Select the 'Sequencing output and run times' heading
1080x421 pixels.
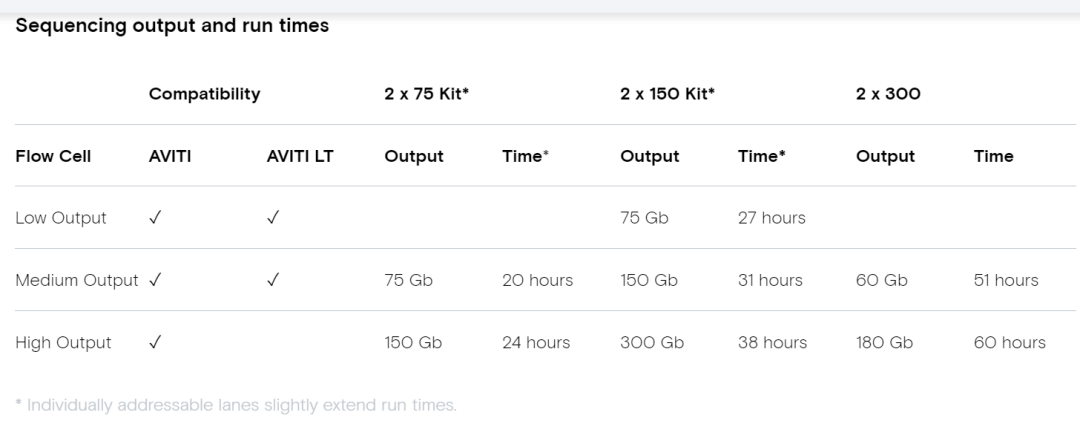pyautogui.click(x=172, y=26)
